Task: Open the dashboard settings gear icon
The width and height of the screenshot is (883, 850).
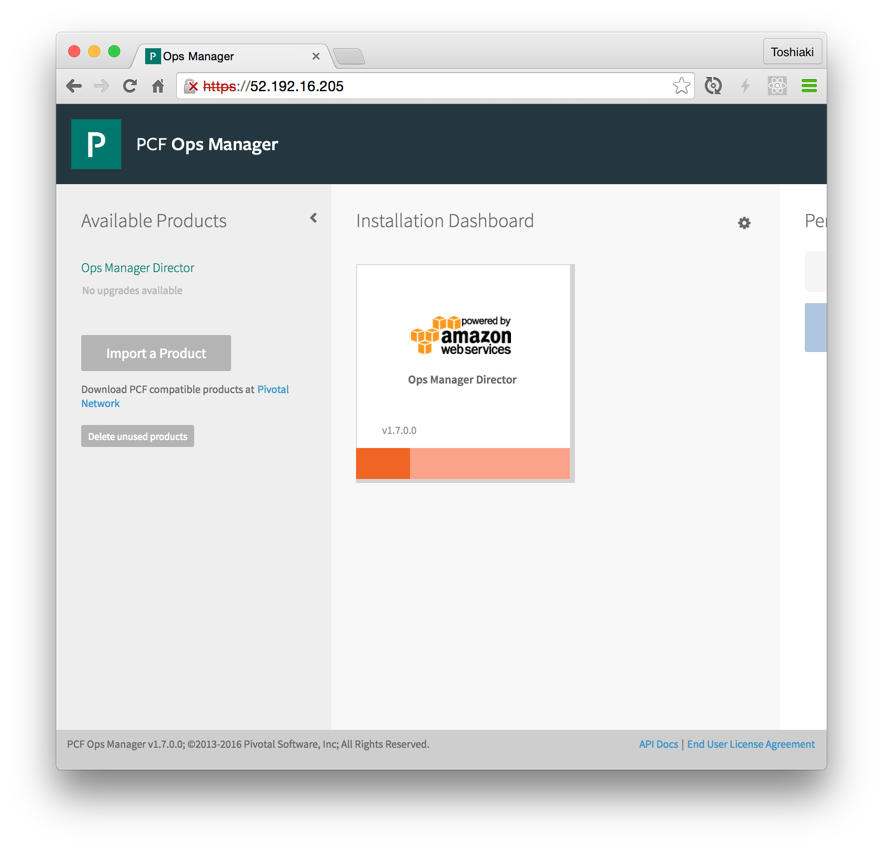Action: (744, 223)
